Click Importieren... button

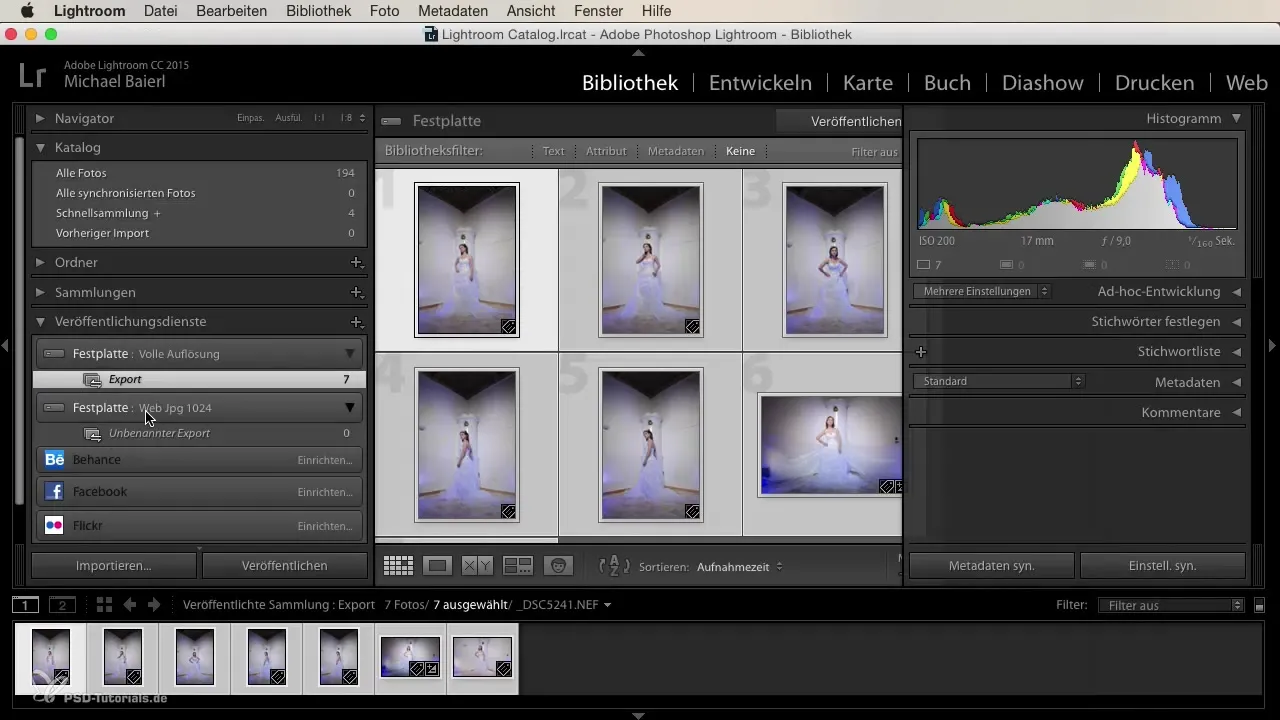click(x=114, y=565)
